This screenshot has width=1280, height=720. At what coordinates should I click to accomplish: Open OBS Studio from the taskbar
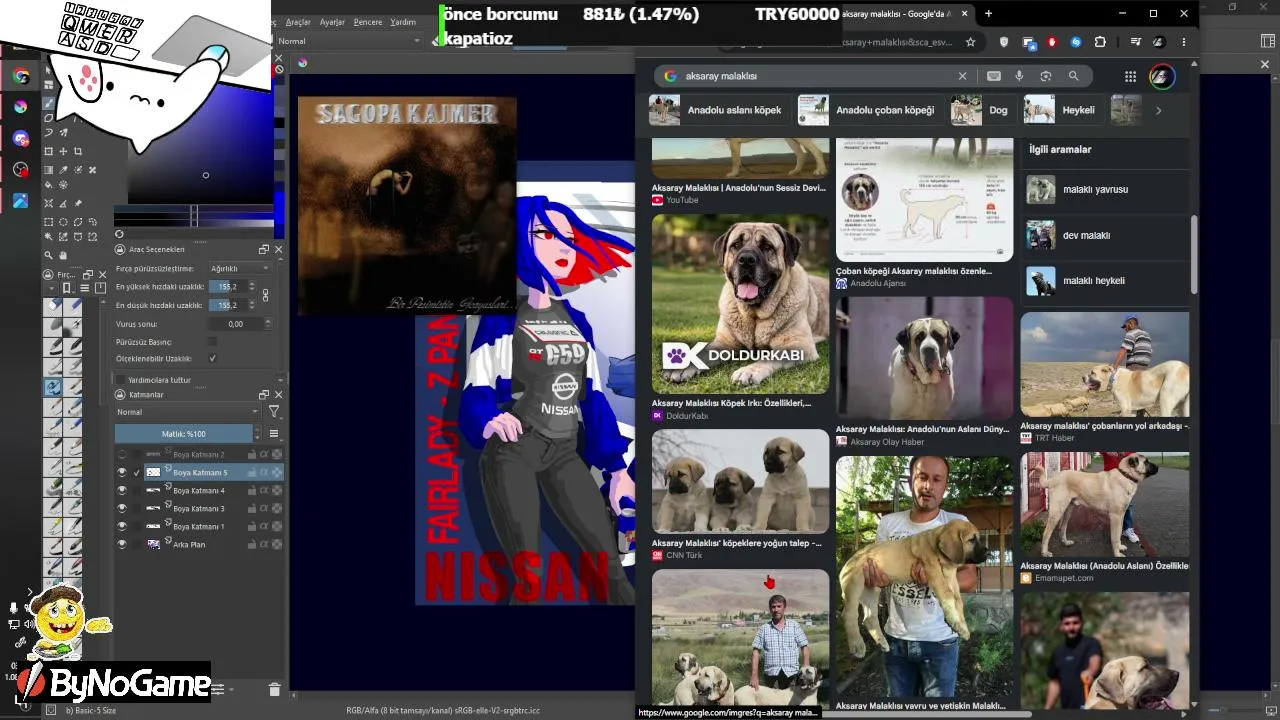pyautogui.click(x=20, y=169)
